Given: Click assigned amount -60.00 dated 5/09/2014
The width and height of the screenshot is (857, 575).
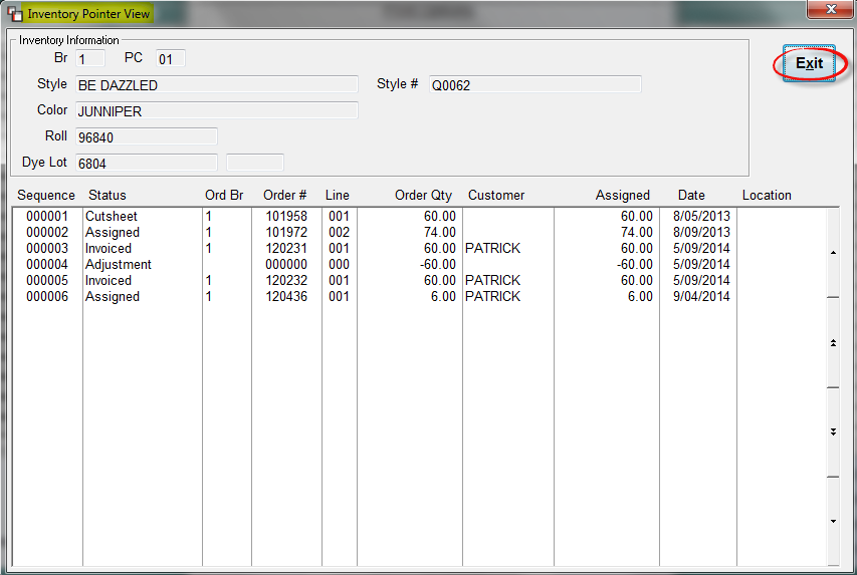Looking at the screenshot, I should pos(634,265).
